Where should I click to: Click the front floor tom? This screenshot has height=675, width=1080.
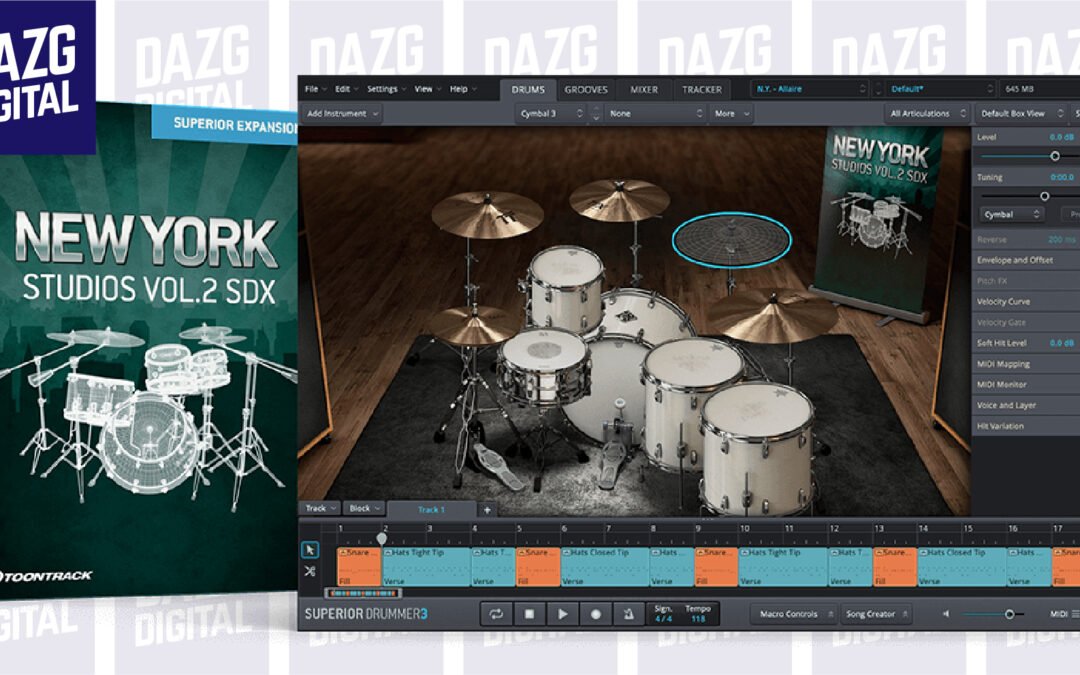756,448
